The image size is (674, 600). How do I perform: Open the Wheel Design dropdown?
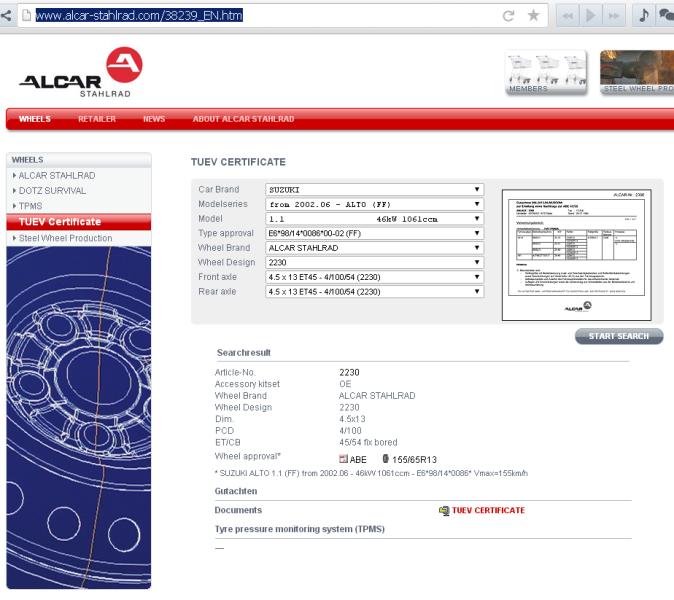click(374, 262)
